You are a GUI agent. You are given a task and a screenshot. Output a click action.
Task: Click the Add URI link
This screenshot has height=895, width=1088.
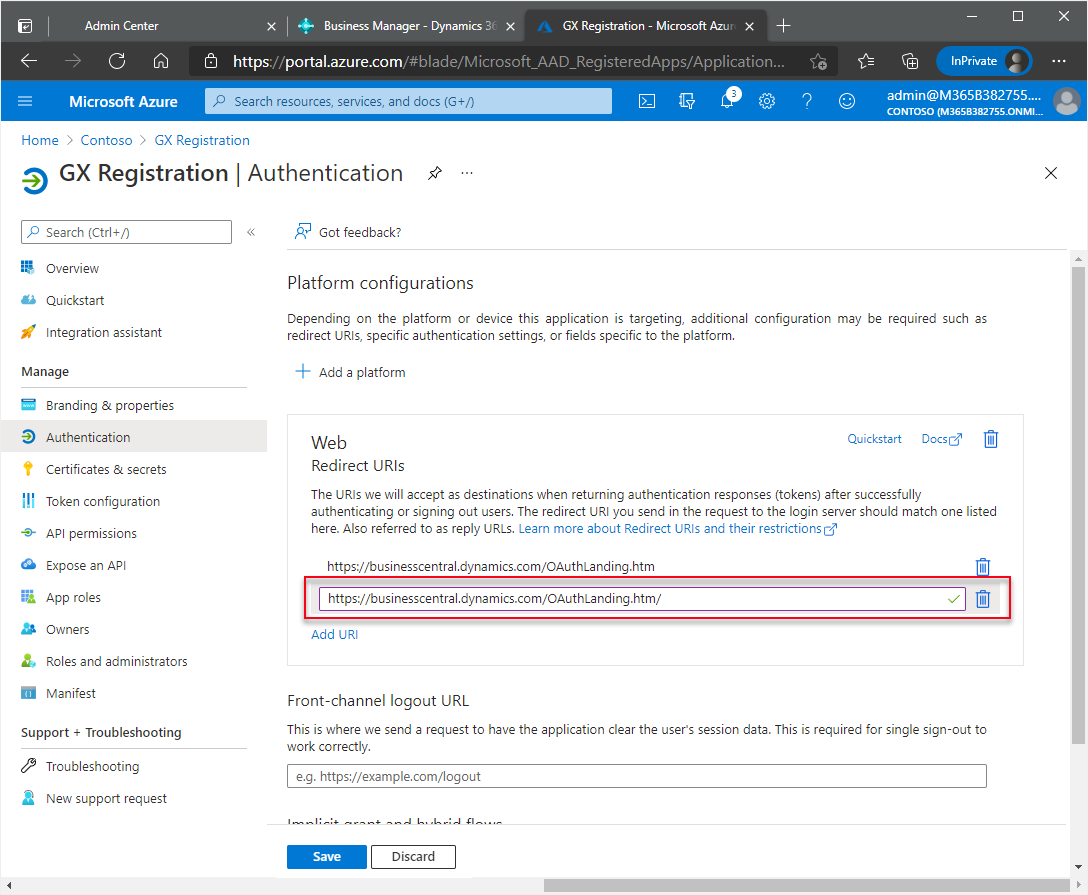click(334, 634)
